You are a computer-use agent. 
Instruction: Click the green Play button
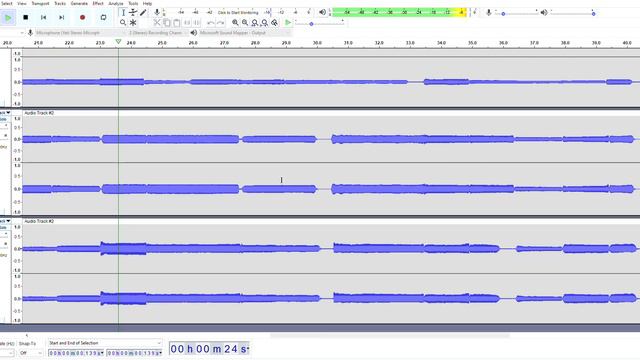point(8,18)
